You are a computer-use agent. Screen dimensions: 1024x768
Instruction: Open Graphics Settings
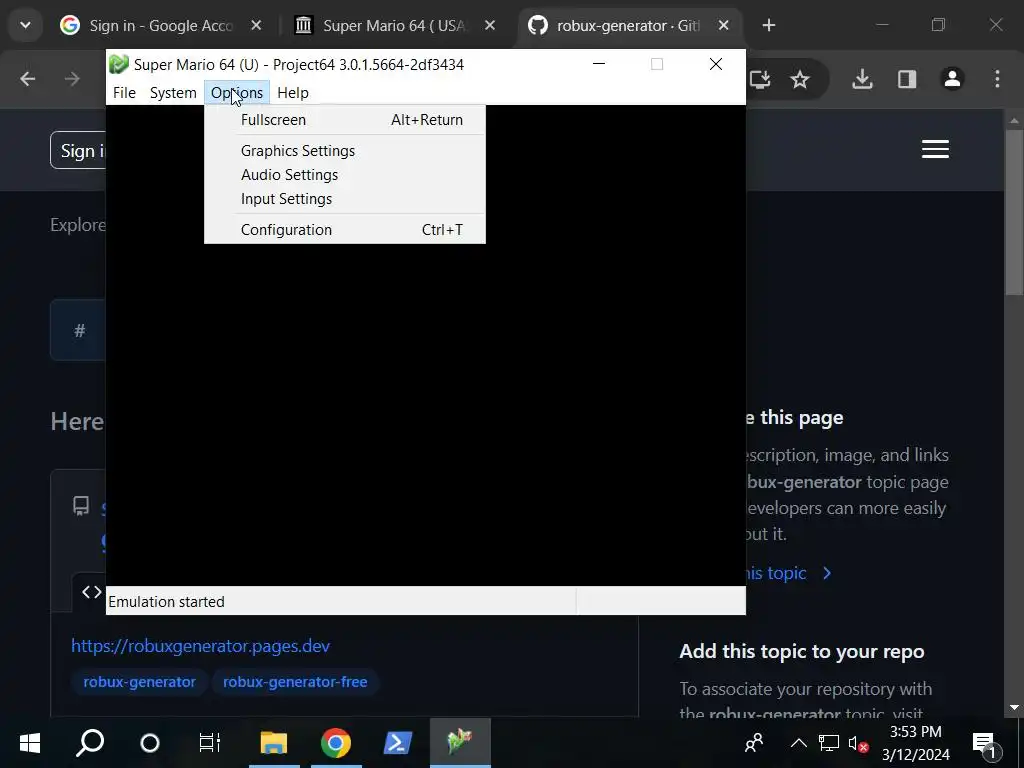point(345,151)
